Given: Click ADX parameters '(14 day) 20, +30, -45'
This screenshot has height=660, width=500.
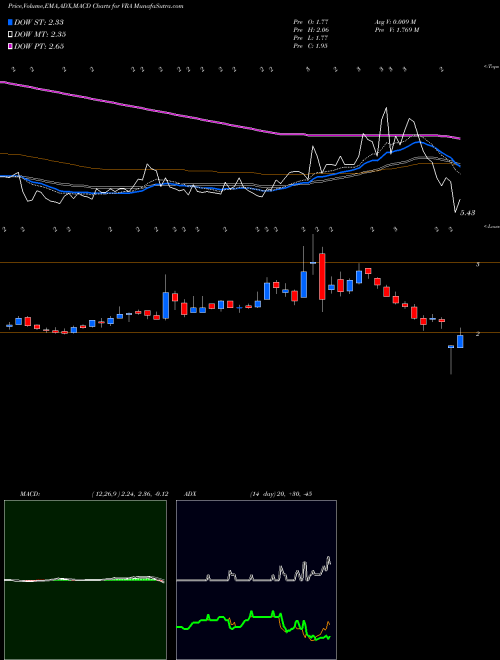Looking at the screenshot, I should (x=280, y=494).
